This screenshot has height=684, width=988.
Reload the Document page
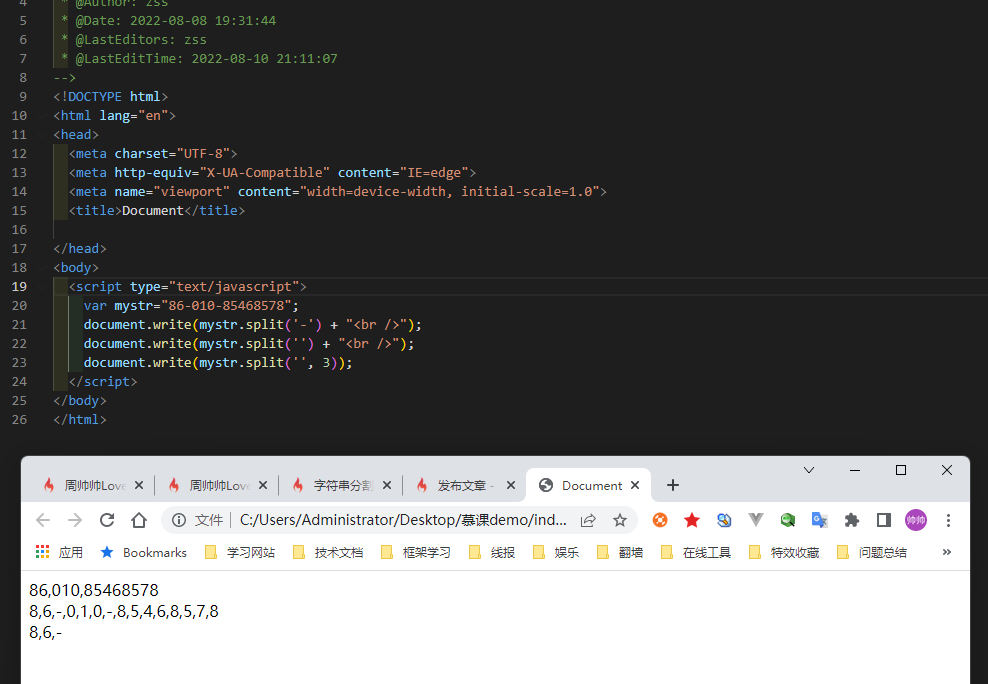pos(107,520)
